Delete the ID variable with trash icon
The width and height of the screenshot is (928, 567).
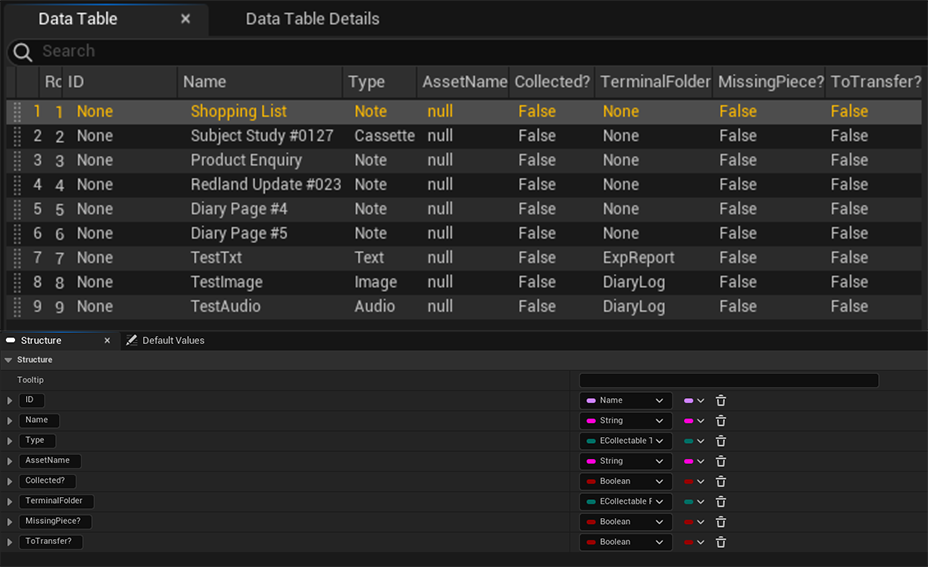click(721, 401)
